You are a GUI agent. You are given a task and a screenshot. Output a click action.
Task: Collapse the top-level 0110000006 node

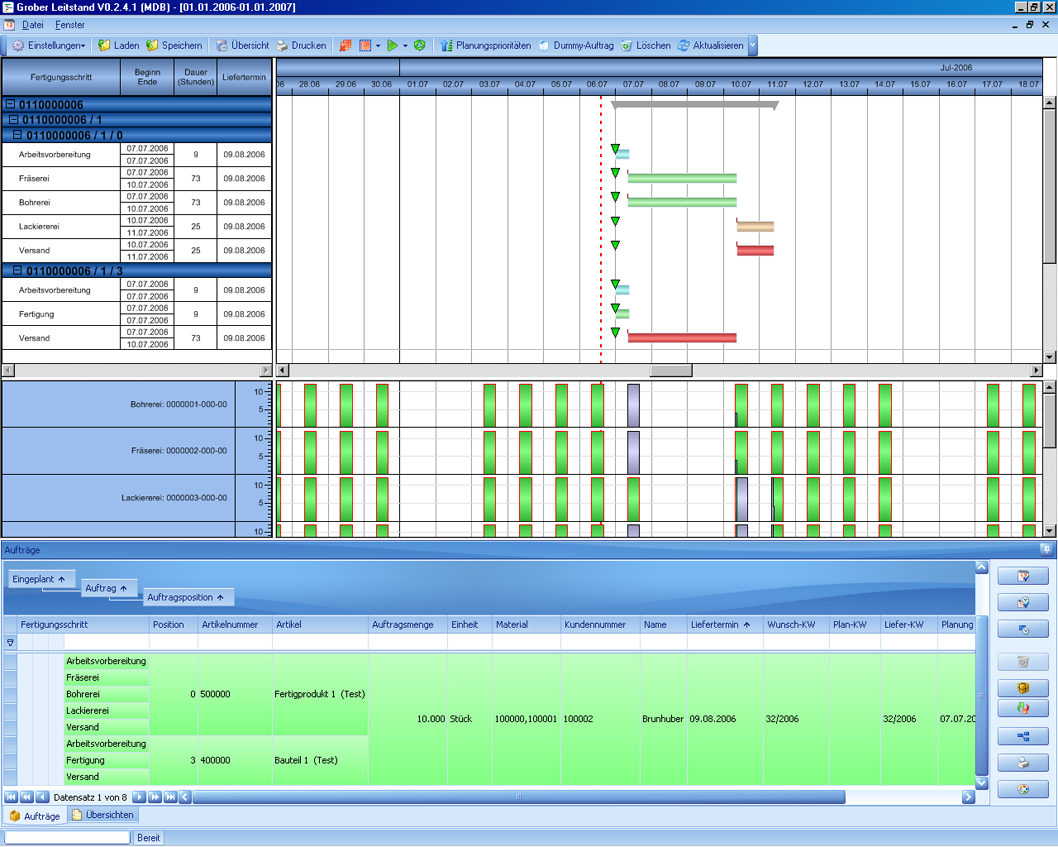coord(10,104)
